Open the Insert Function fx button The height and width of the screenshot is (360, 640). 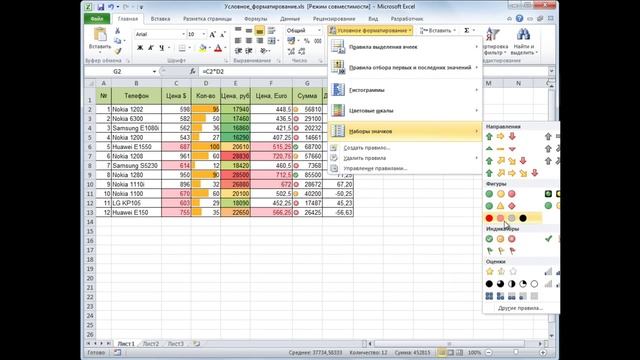193,71
